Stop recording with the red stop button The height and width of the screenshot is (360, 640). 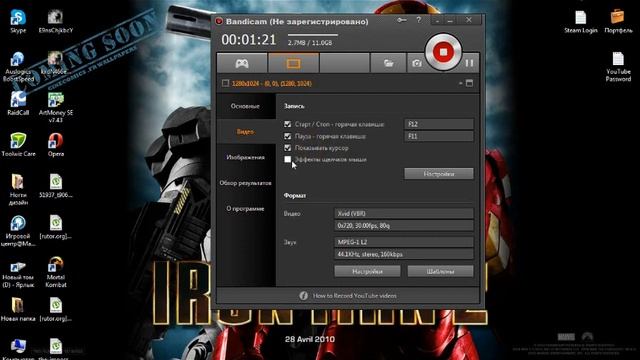(443, 52)
